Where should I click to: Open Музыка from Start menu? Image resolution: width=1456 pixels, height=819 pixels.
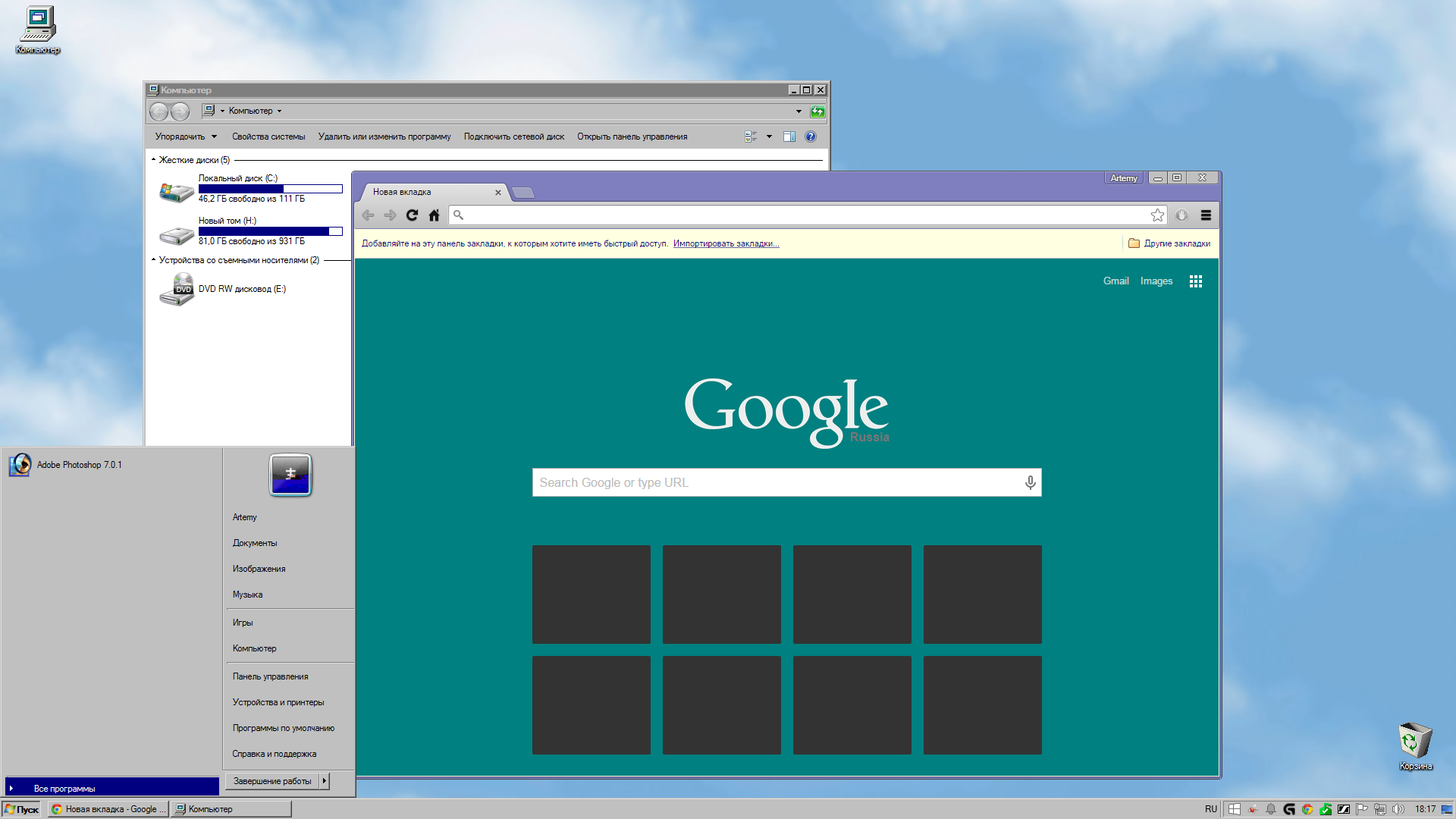[247, 595]
